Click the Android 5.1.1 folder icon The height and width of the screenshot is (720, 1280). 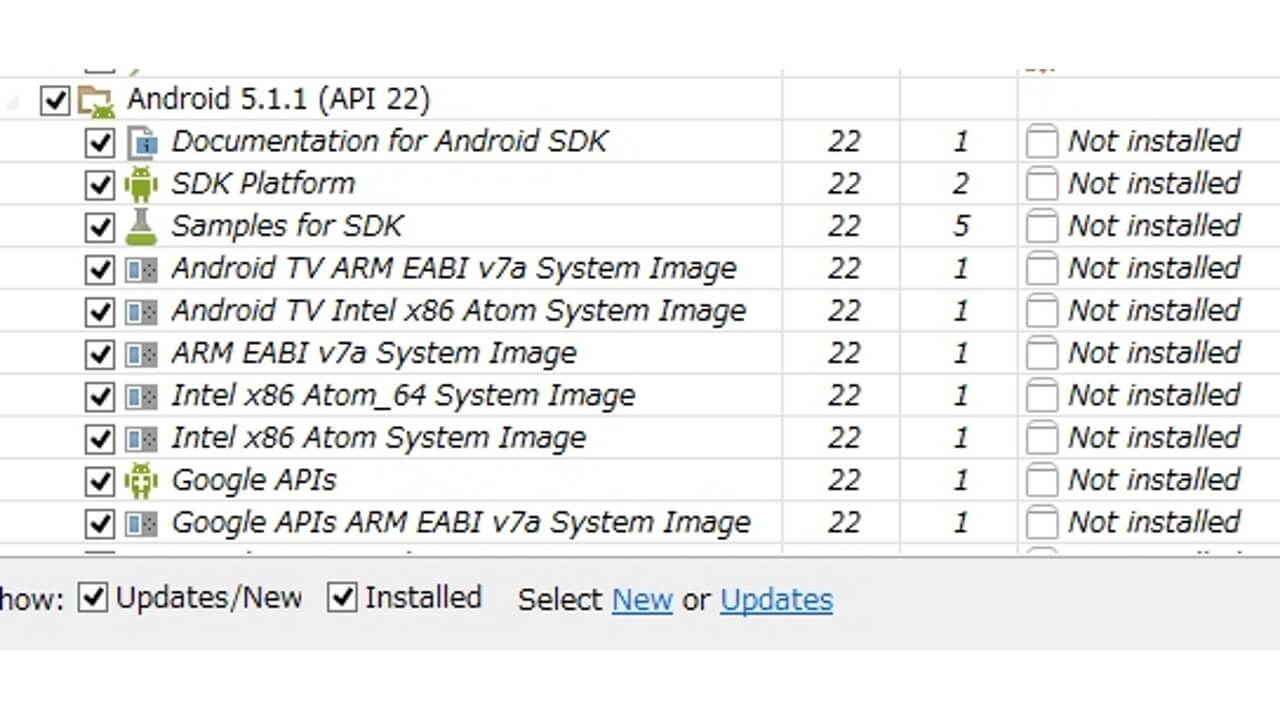[93, 99]
